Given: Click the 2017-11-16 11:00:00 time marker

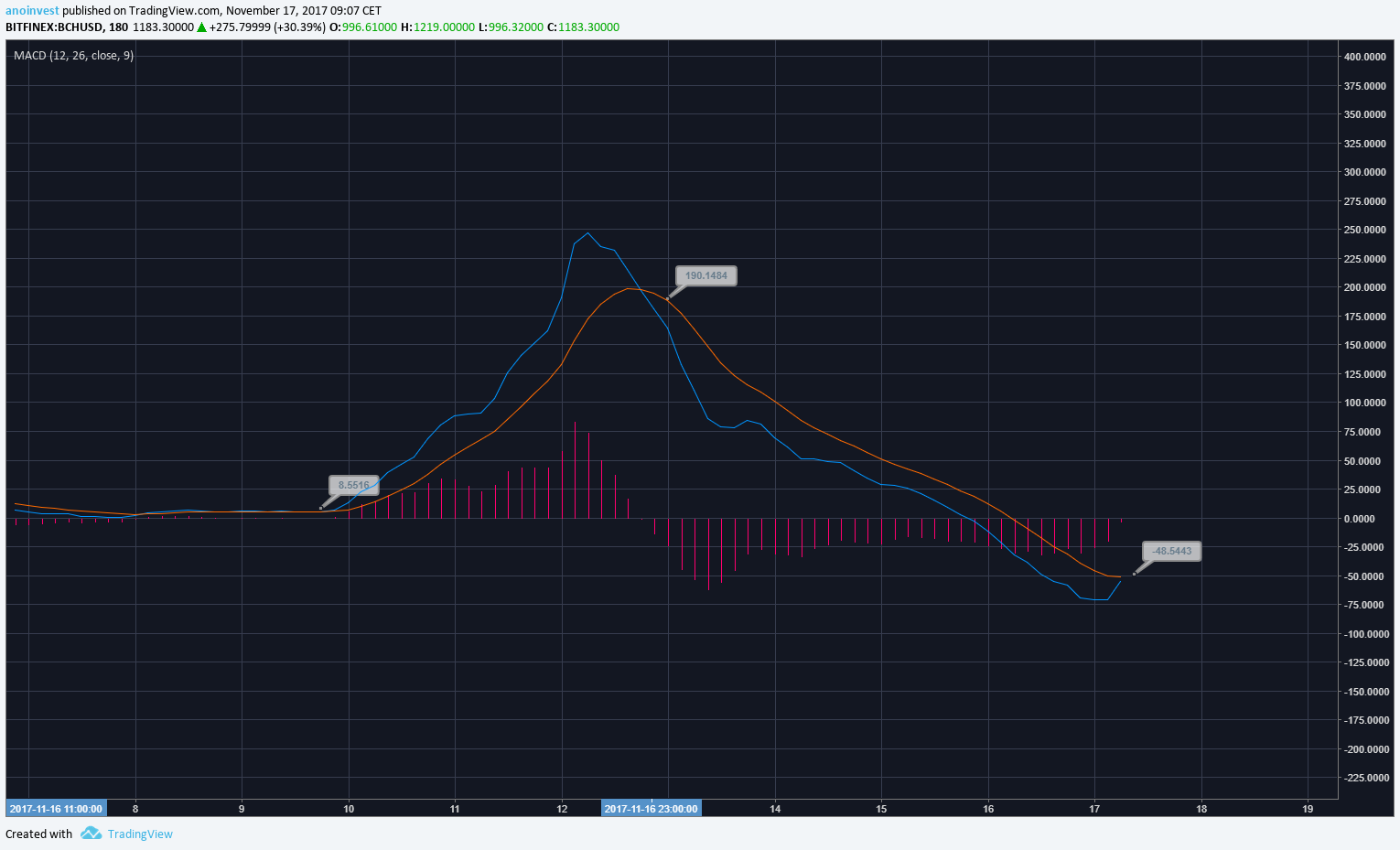Looking at the screenshot, I should [x=56, y=809].
